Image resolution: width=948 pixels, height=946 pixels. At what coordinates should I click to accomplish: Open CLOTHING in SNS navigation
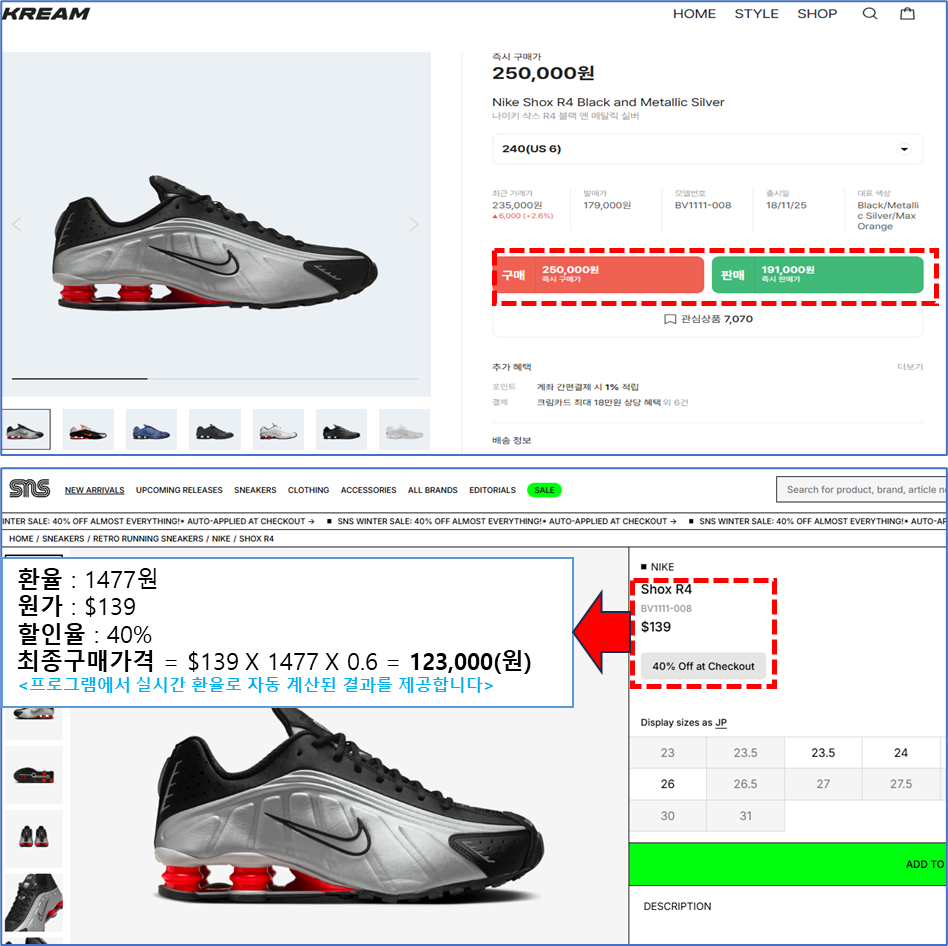point(308,490)
